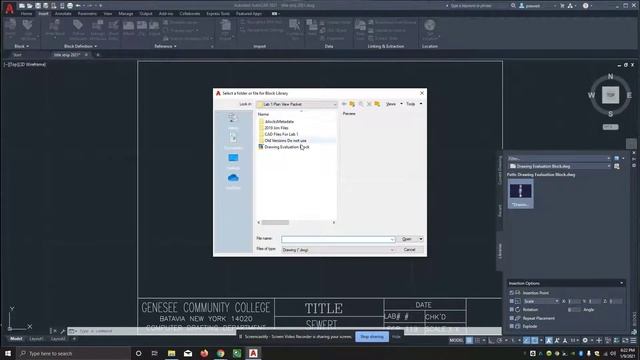Click Hide in screen sharing bar

396,337
